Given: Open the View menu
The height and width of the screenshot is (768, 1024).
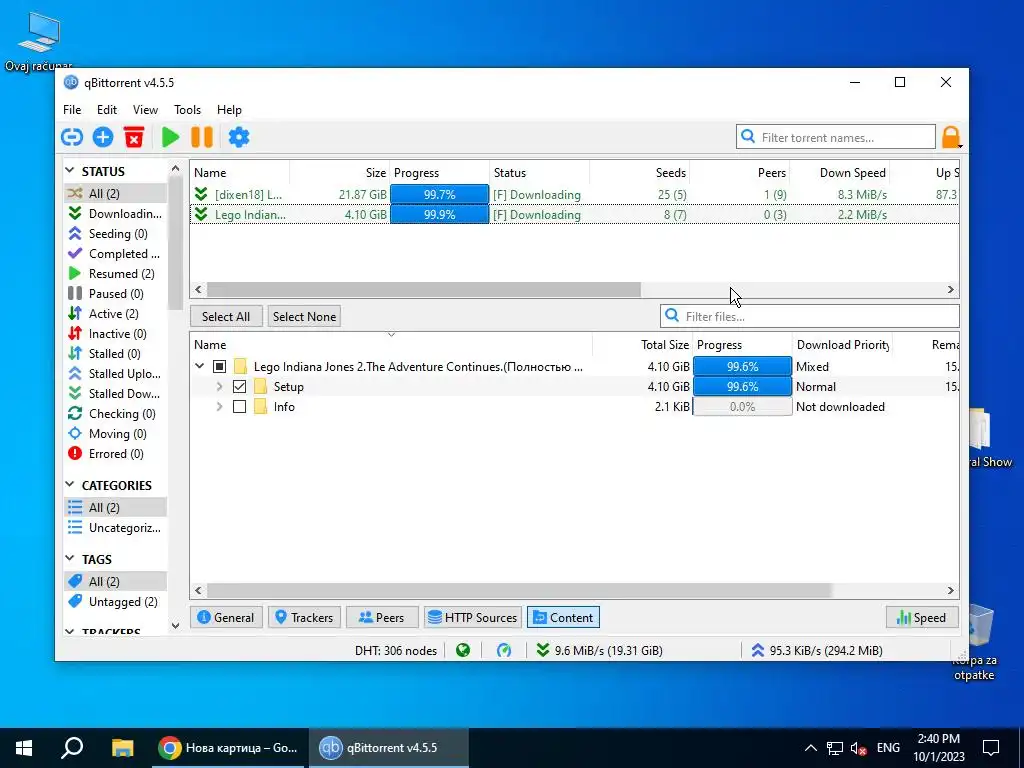Looking at the screenshot, I should (x=145, y=110).
